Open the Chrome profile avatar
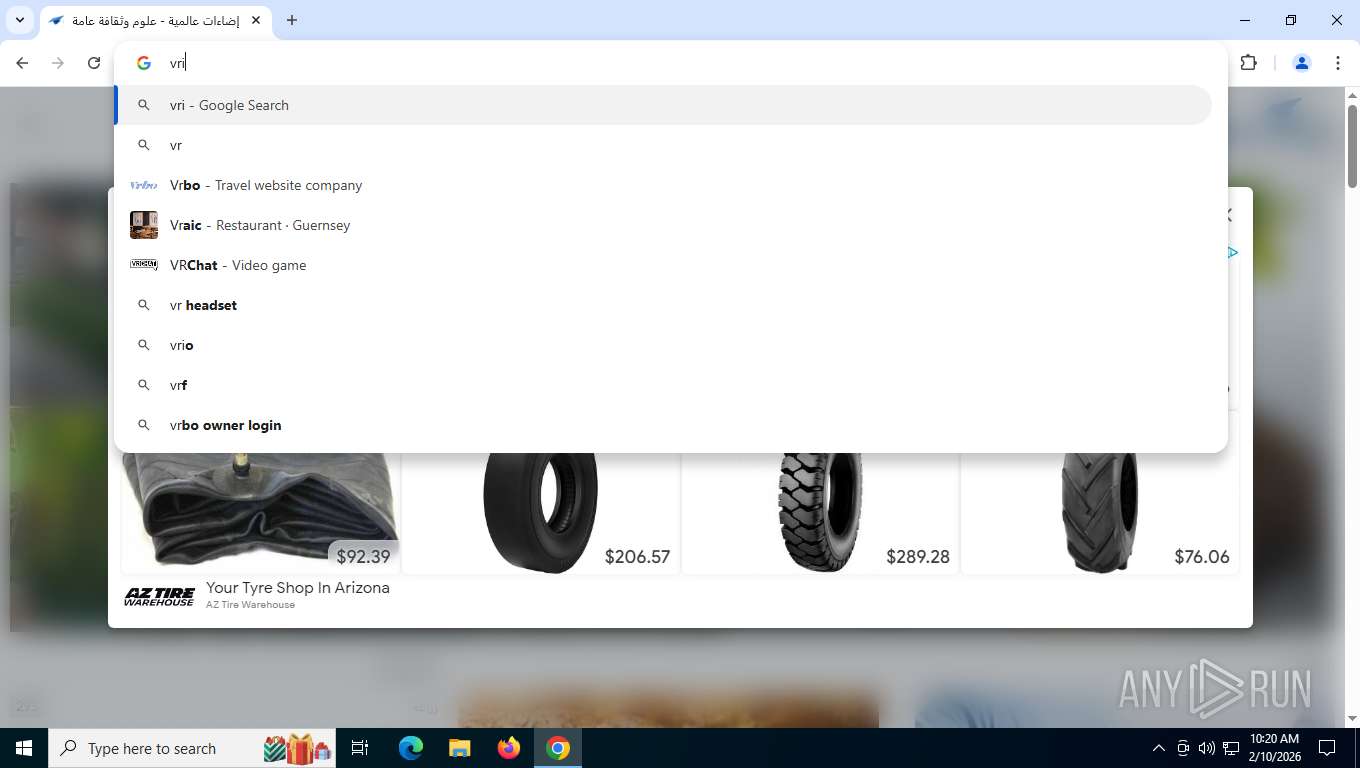This screenshot has width=1360, height=768. (x=1302, y=63)
